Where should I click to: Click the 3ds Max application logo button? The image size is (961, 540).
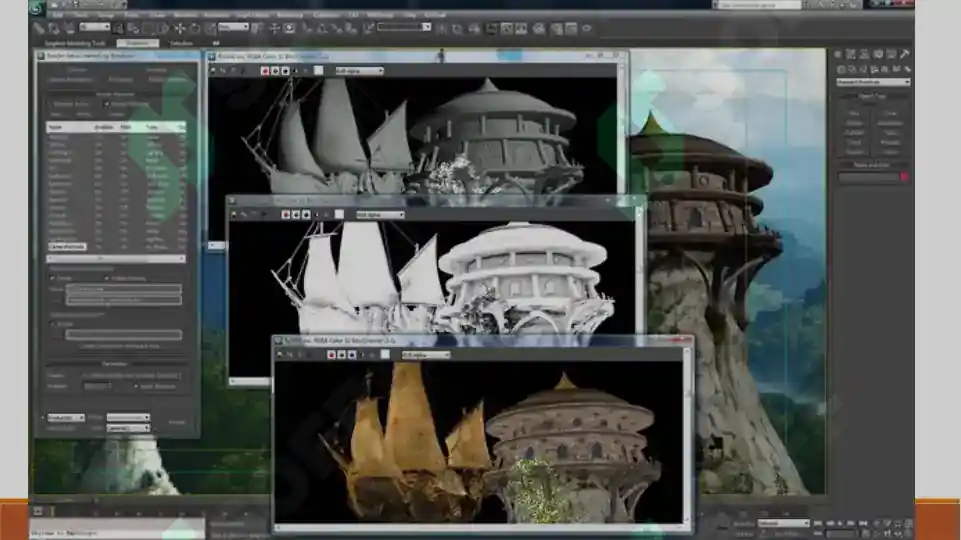pyautogui.click(x=37, y=7)
